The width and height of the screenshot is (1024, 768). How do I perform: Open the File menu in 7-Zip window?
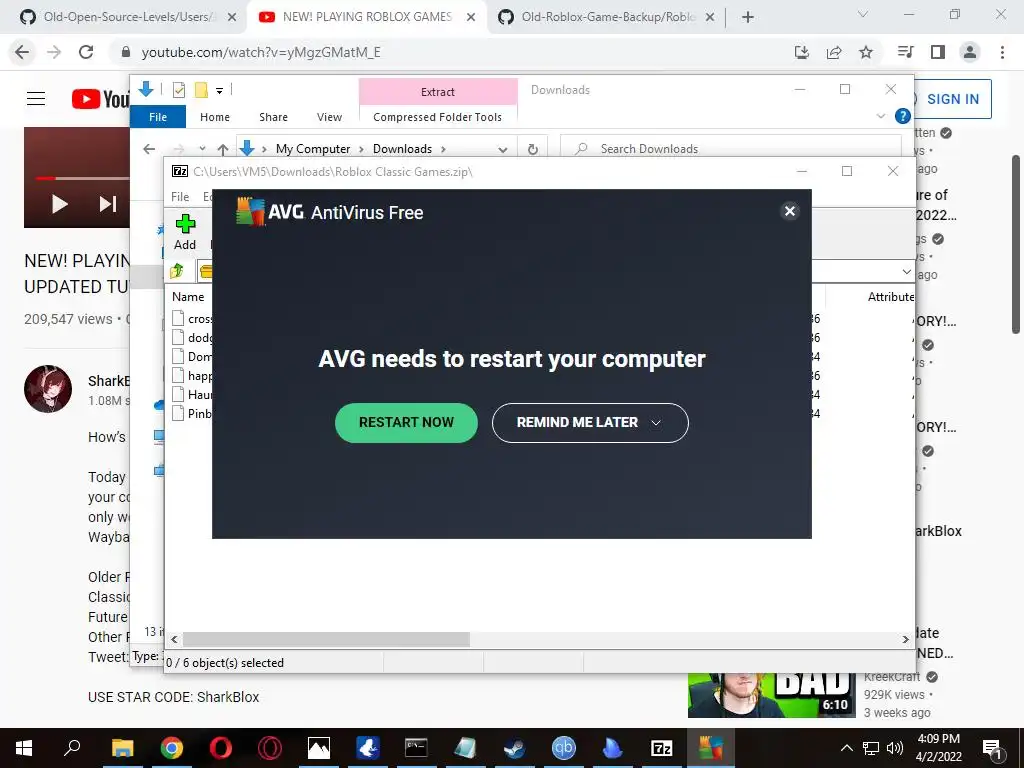point(180,197)
